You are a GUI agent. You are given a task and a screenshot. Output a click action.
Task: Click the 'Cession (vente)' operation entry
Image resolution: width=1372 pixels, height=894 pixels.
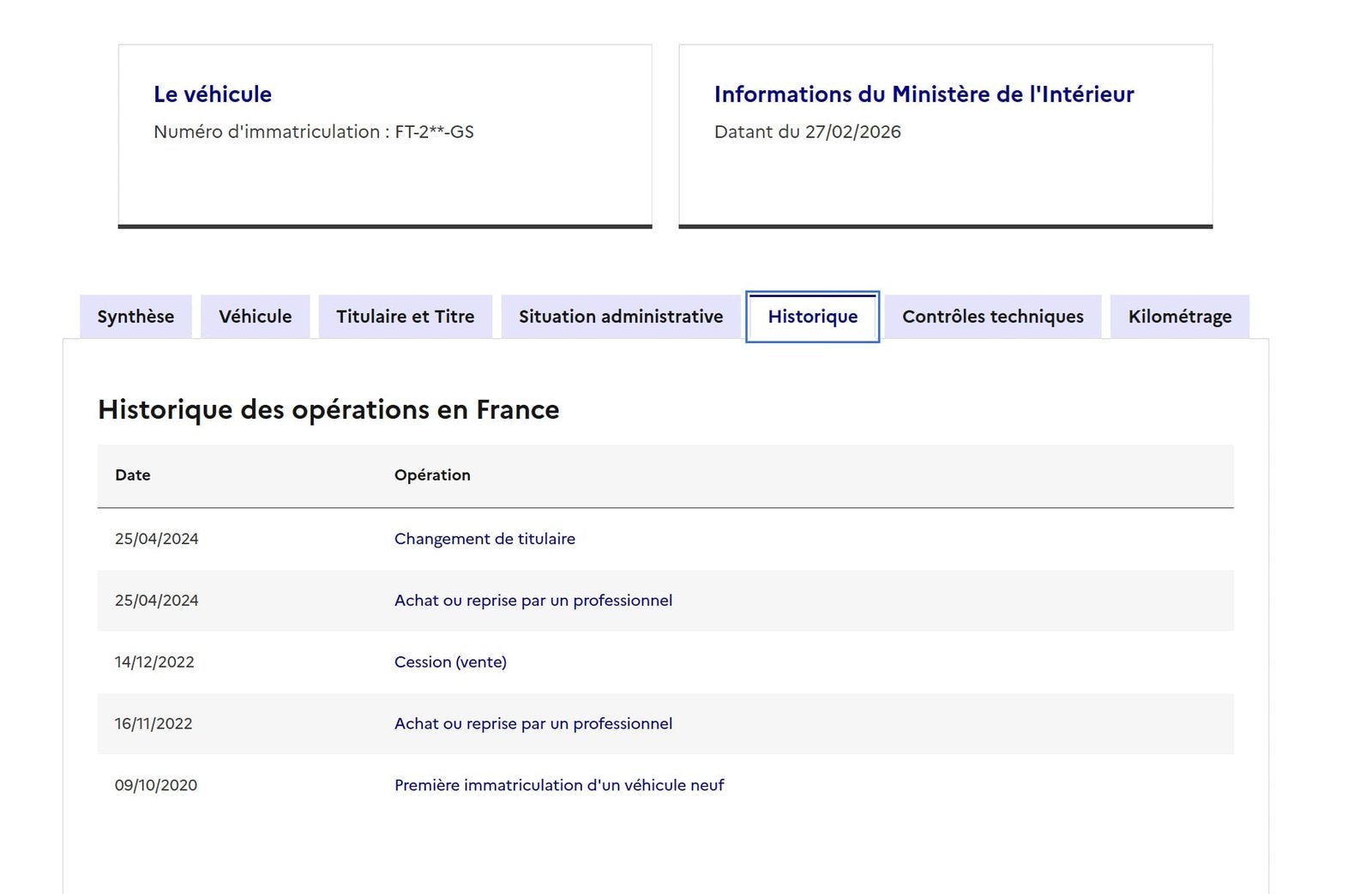pos(450,662)
